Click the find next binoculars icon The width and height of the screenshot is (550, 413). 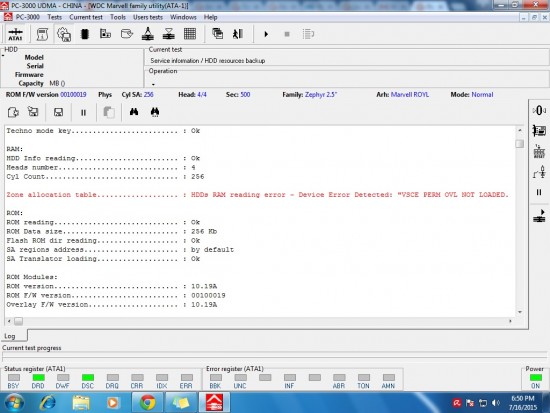(x=155, y=112)
